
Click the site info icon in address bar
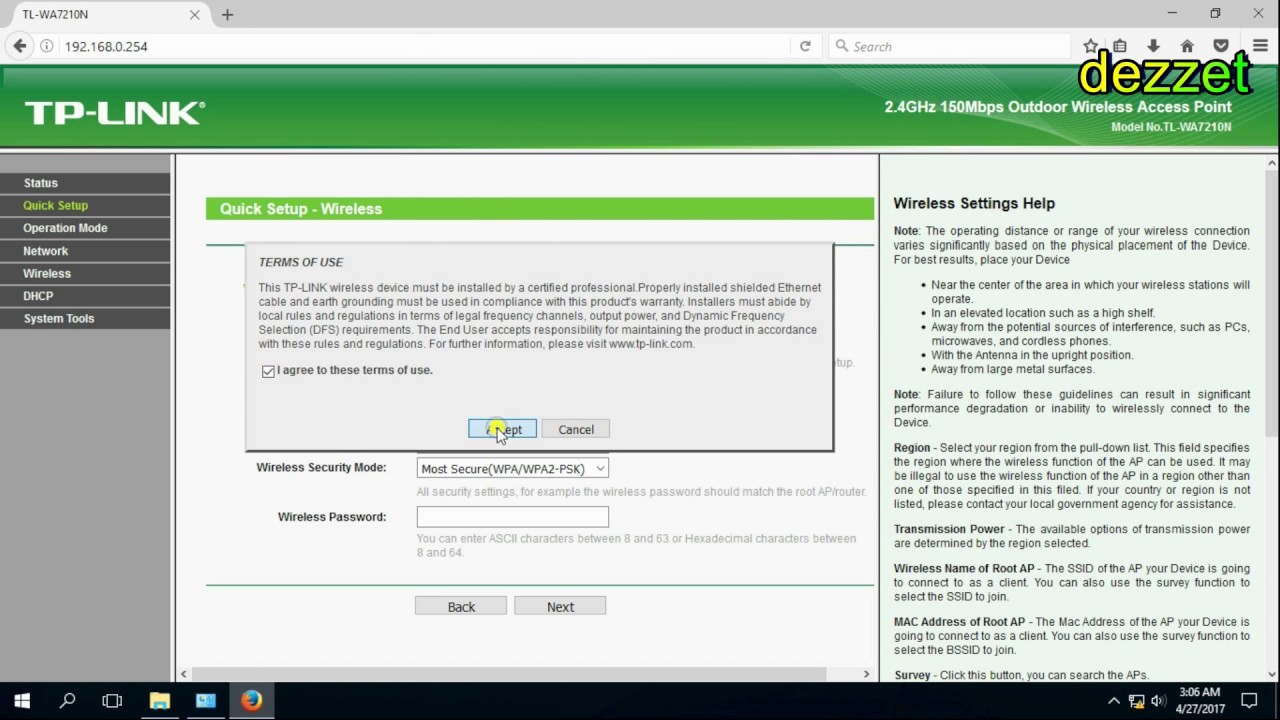(46, 46)
